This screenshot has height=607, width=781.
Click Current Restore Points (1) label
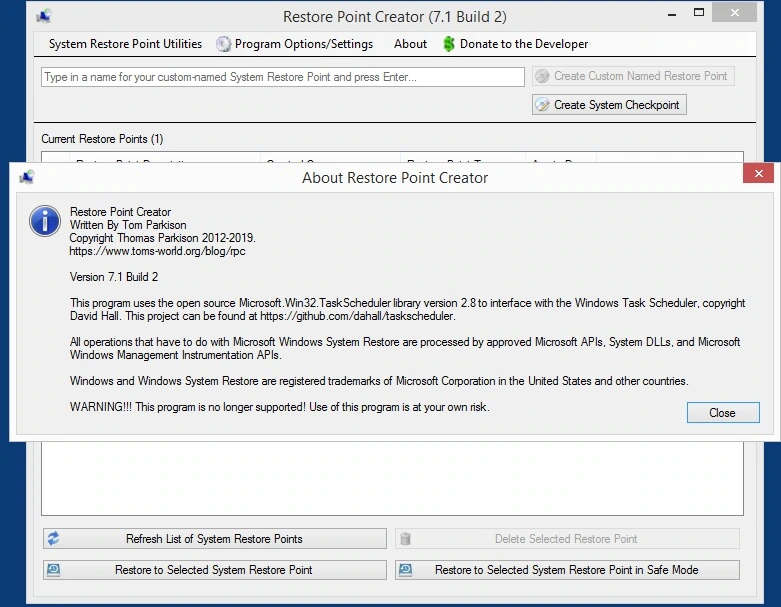102,139
